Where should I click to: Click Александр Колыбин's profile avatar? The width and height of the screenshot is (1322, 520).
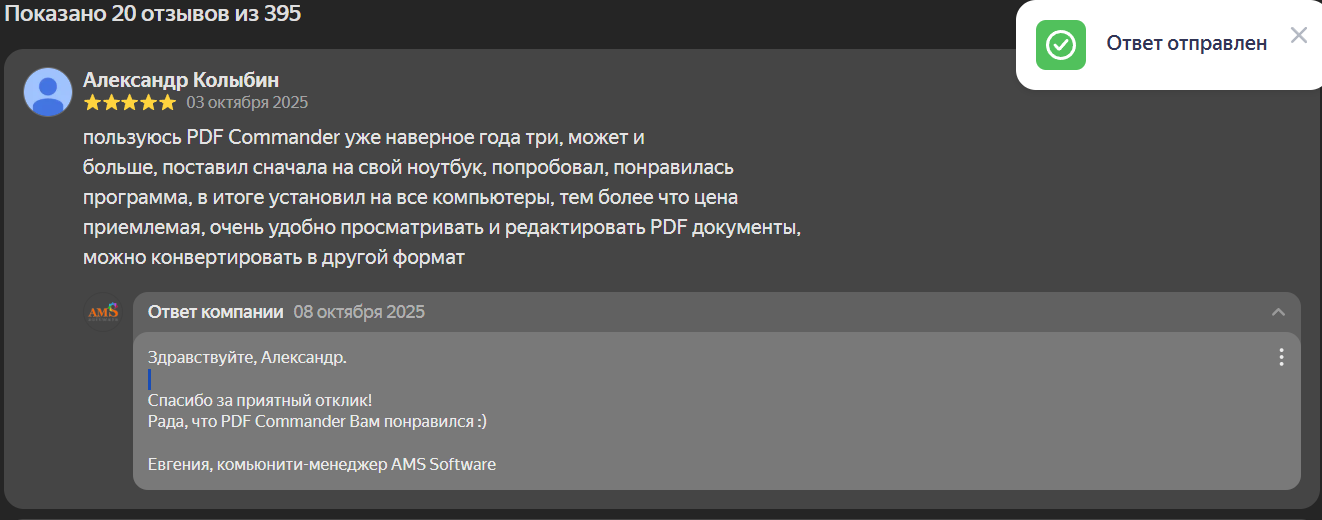(47, 92)
